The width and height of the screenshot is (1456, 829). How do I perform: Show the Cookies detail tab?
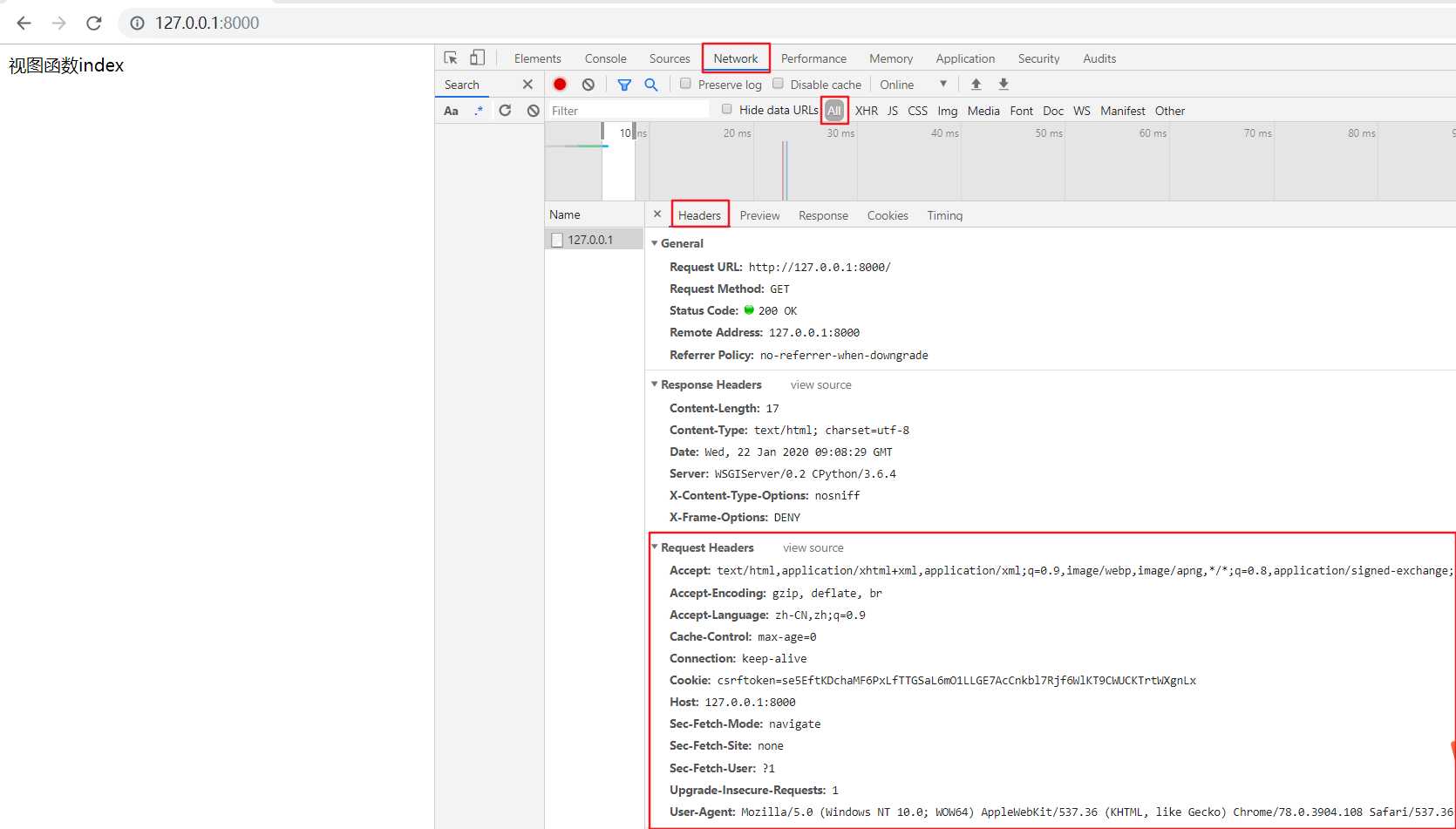[x=888, y=215]
